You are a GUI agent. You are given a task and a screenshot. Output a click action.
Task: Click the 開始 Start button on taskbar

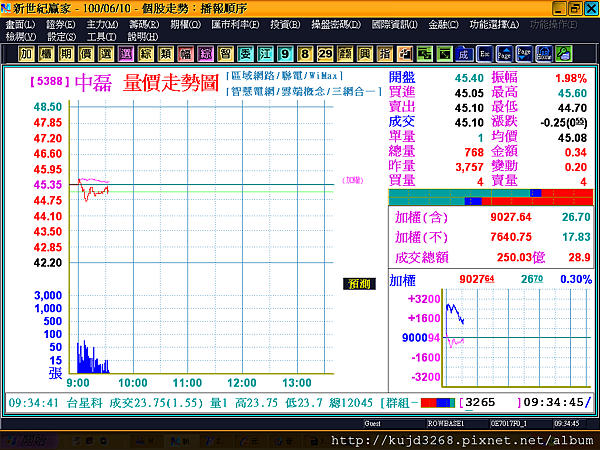pos(29,440)
